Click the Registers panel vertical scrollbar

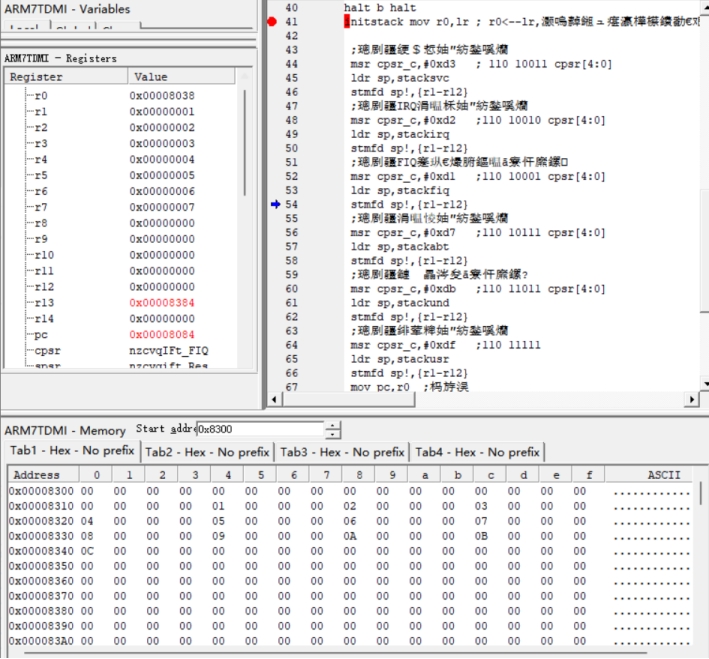point(245,142)
